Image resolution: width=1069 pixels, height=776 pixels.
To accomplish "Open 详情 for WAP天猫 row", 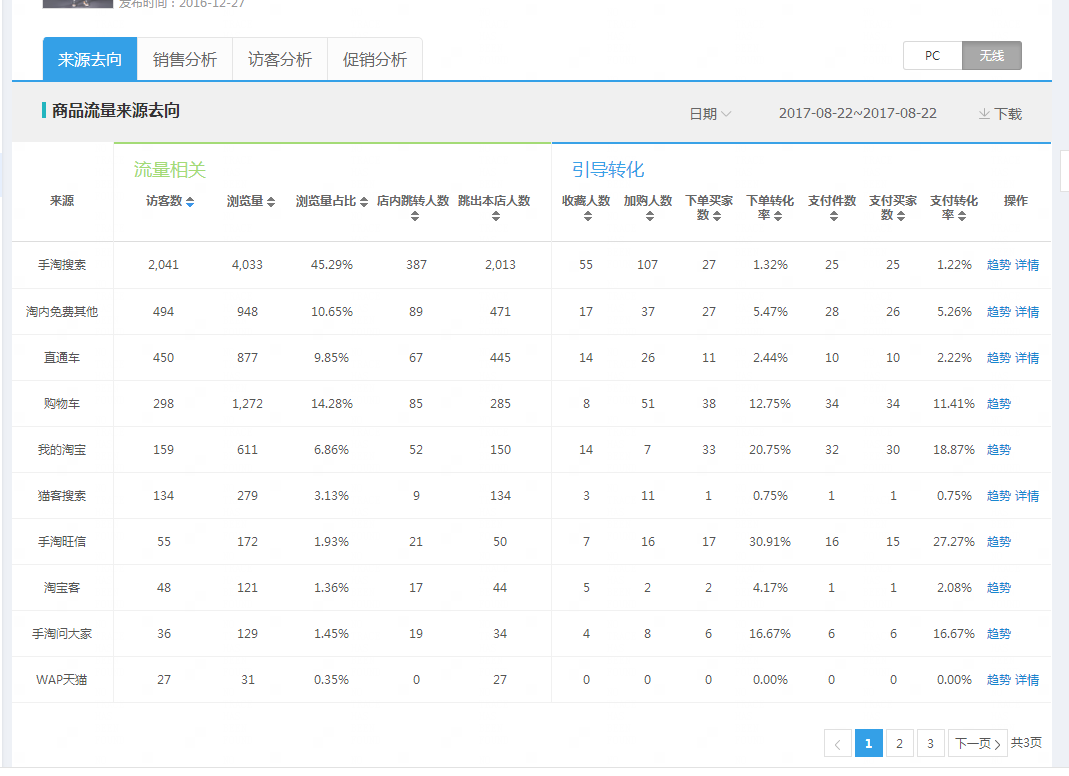I will tap(1027, 680).
